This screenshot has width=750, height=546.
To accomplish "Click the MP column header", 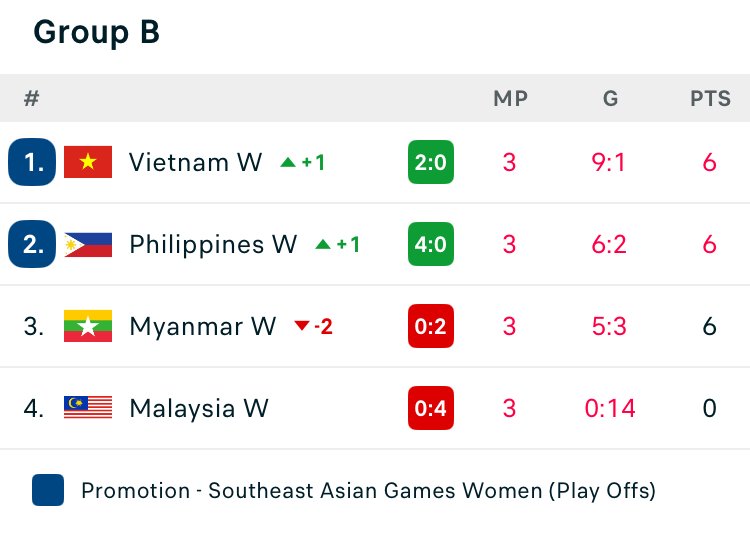I will [510, 99].
